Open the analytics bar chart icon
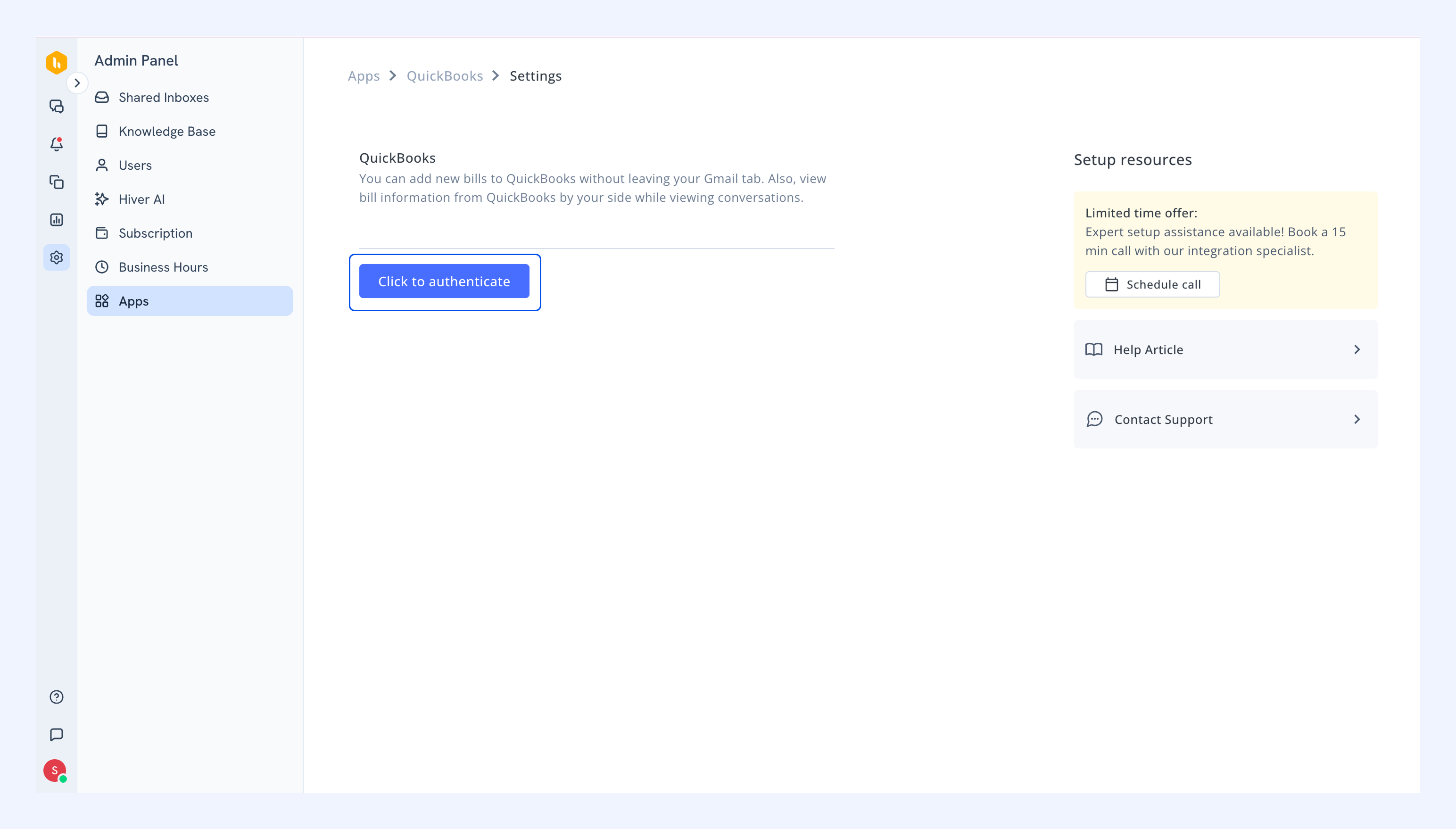Viewport: 1456px width, 829px height. [57, 219]
